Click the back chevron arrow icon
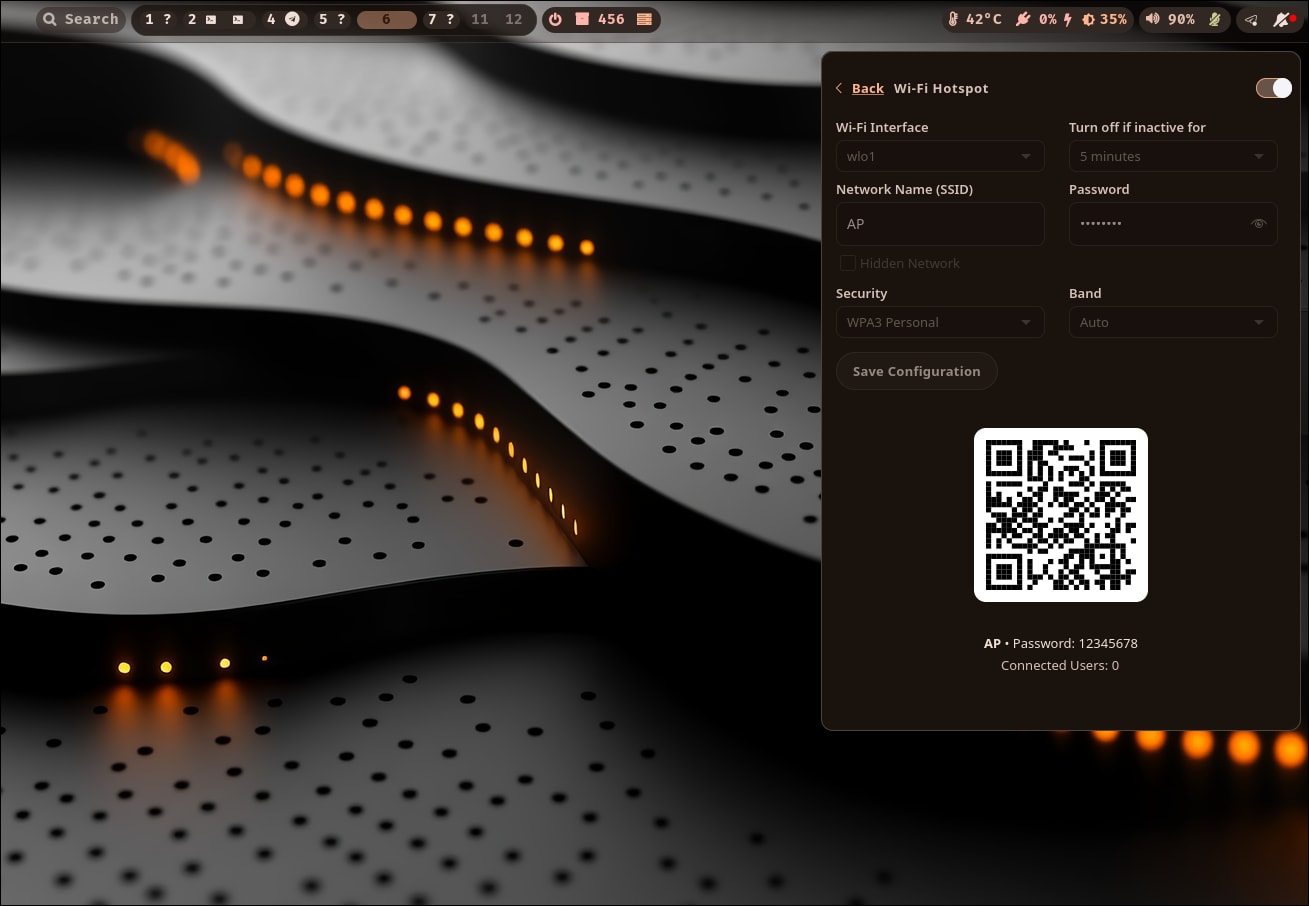 [x=839, y=88]
